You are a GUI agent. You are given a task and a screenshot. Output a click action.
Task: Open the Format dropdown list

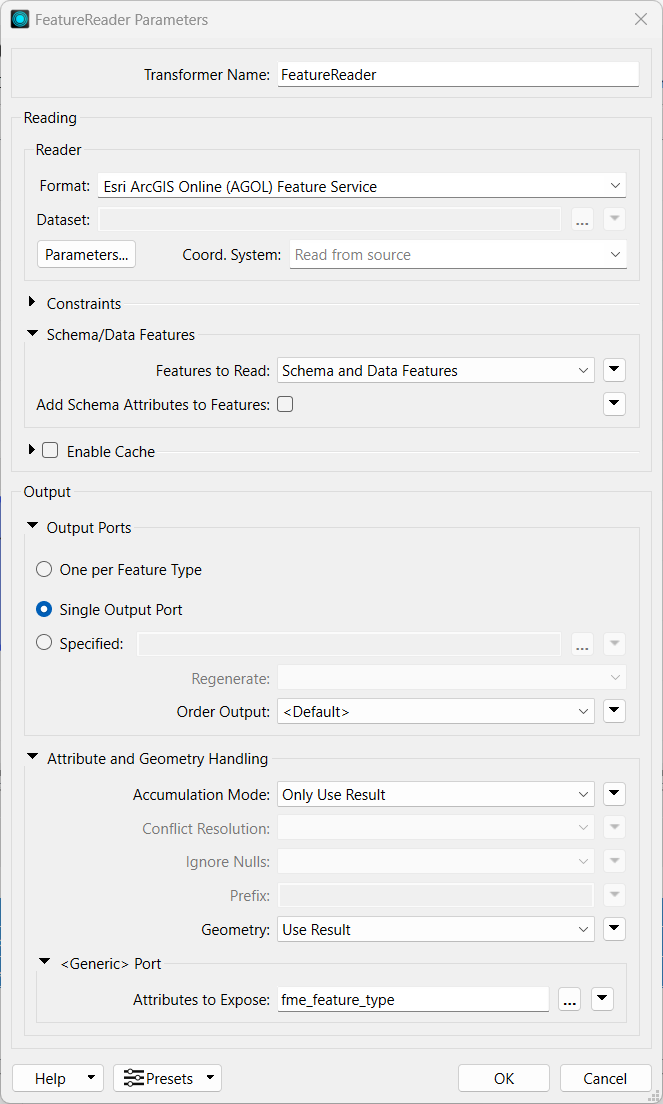[362, 186]
